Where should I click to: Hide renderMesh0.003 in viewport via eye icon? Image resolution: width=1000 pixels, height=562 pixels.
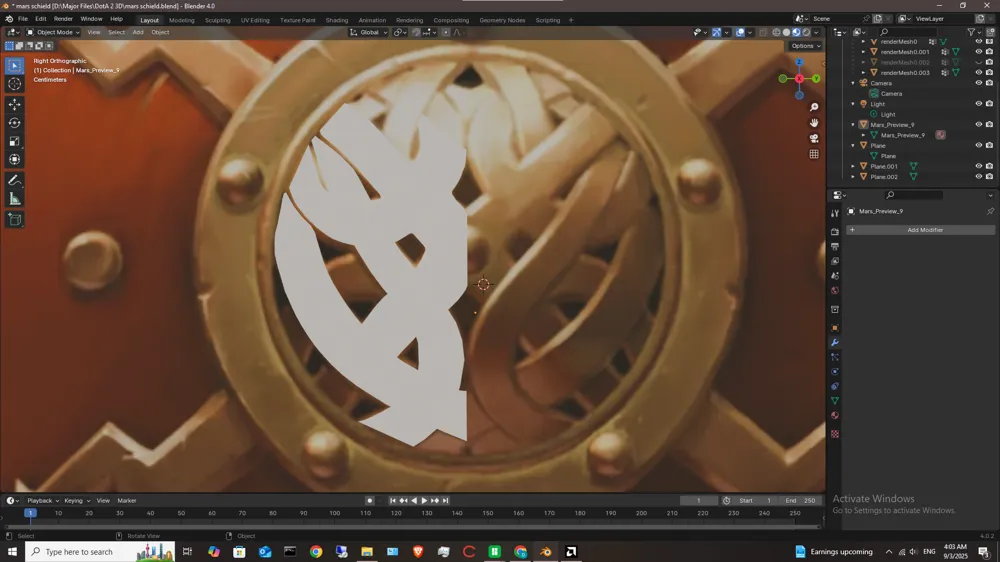(x=978, y=73)
